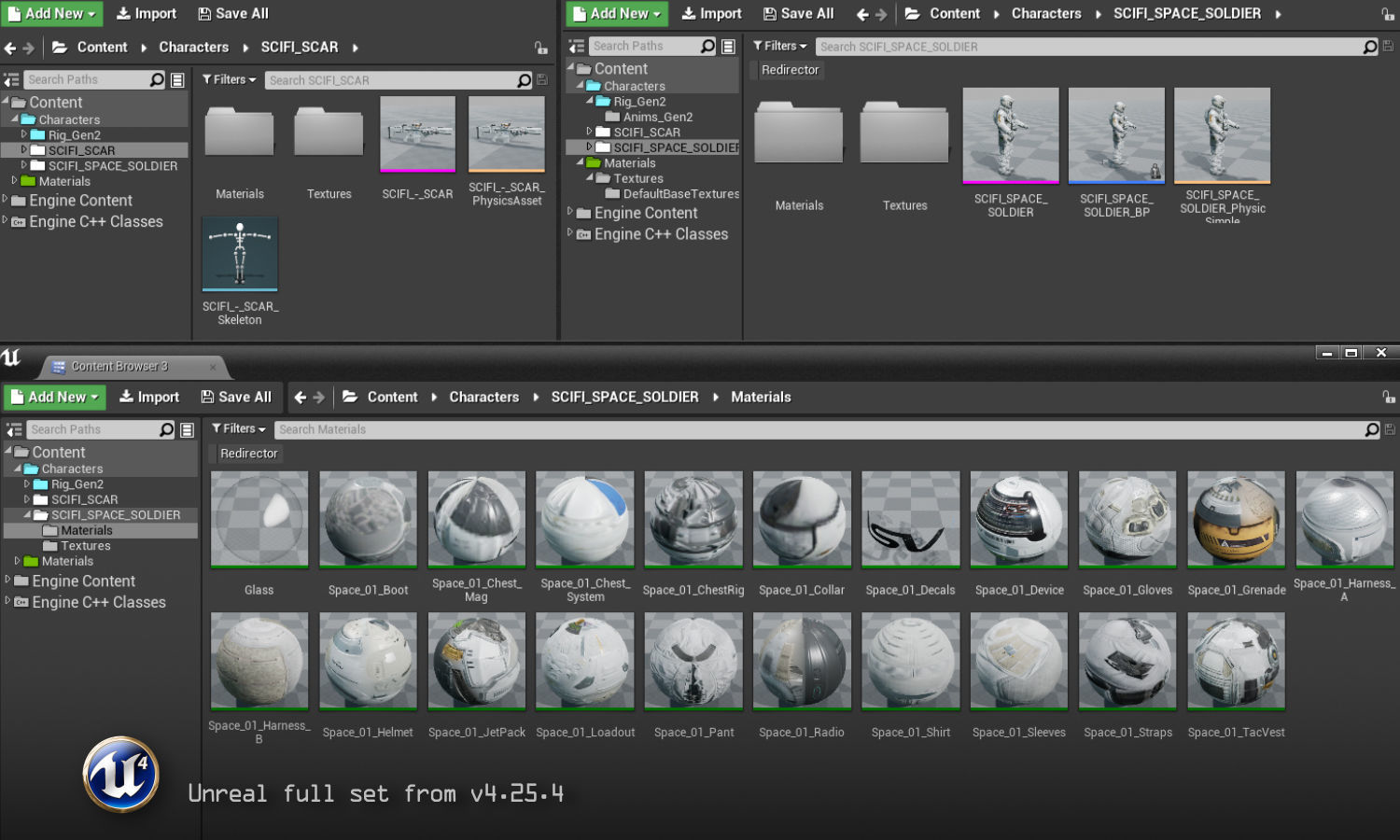Image resolution: width=1400 pixels, height=840 pixels.
Task: Go forward in the top-right browser history
Action: coord(880,14)
